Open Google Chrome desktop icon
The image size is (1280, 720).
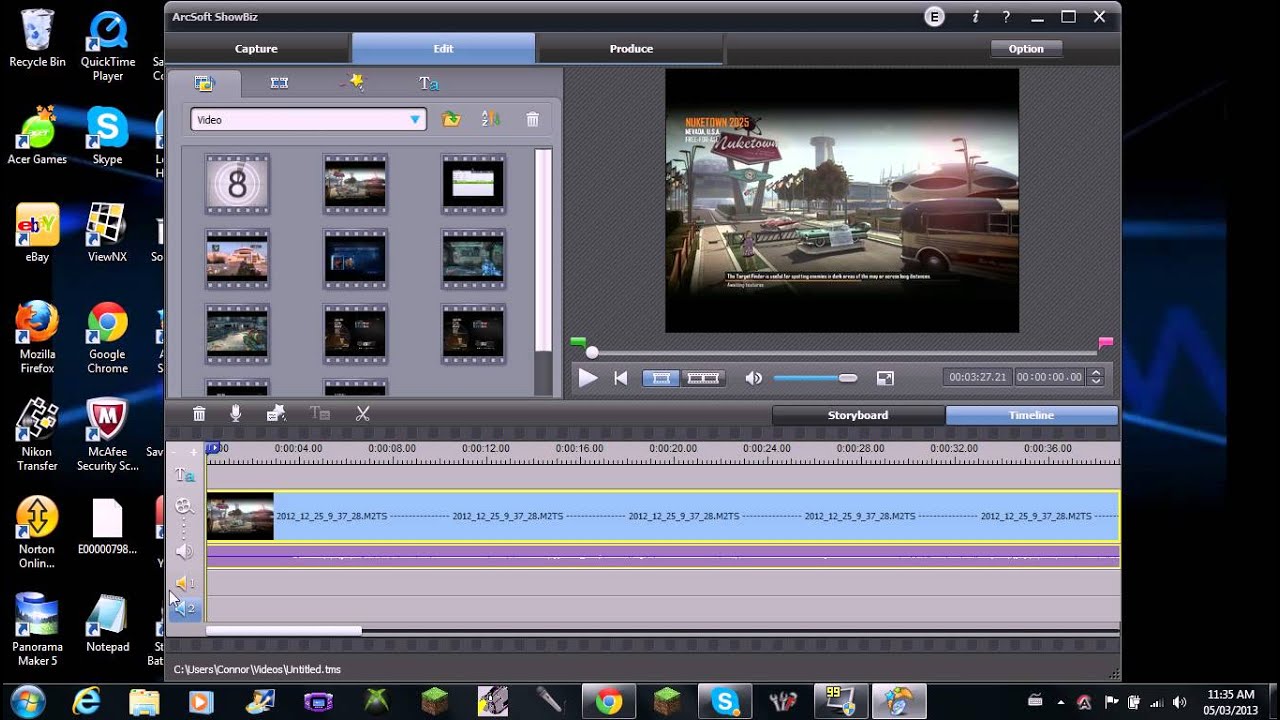click(107, 338)
